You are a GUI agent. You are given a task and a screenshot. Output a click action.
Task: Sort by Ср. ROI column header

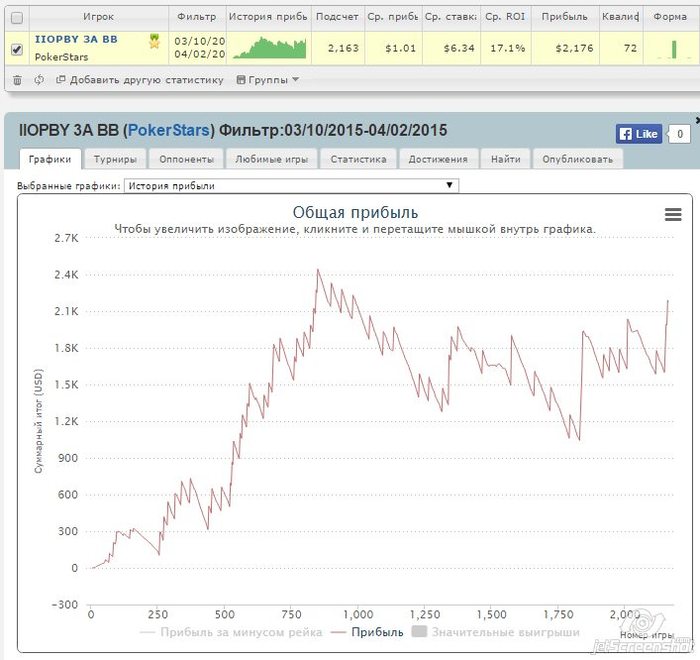[x=505, y=17]
